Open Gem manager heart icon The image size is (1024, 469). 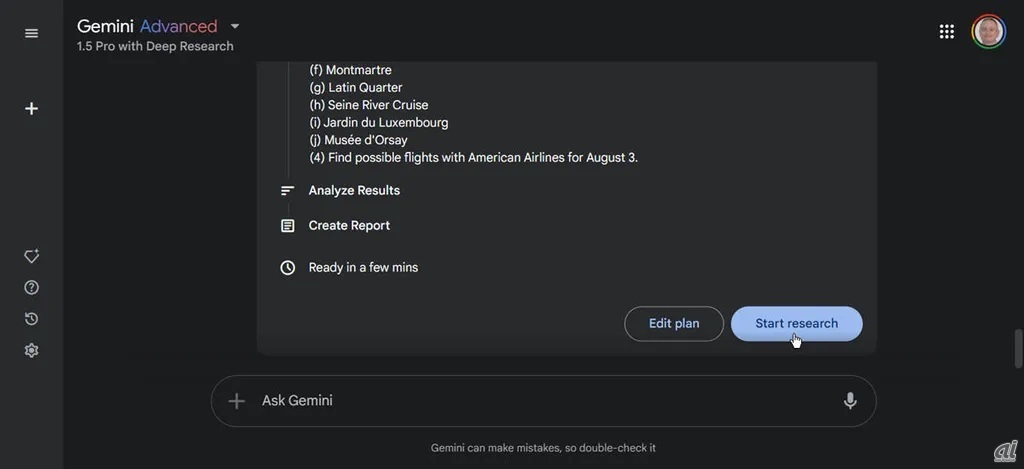coord(31,256)
